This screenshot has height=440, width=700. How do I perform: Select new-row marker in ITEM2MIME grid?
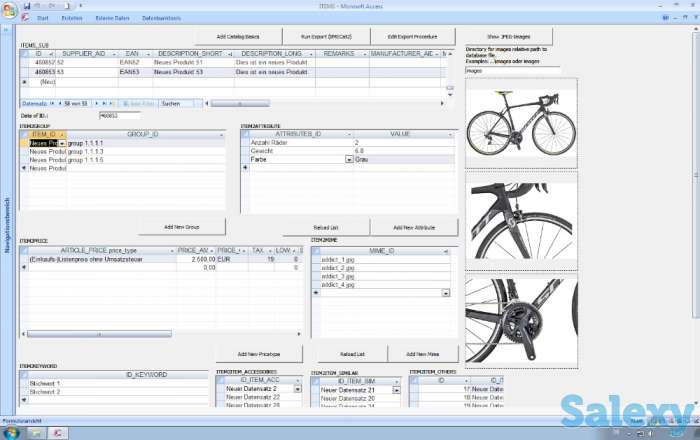[x=316, y=293]
